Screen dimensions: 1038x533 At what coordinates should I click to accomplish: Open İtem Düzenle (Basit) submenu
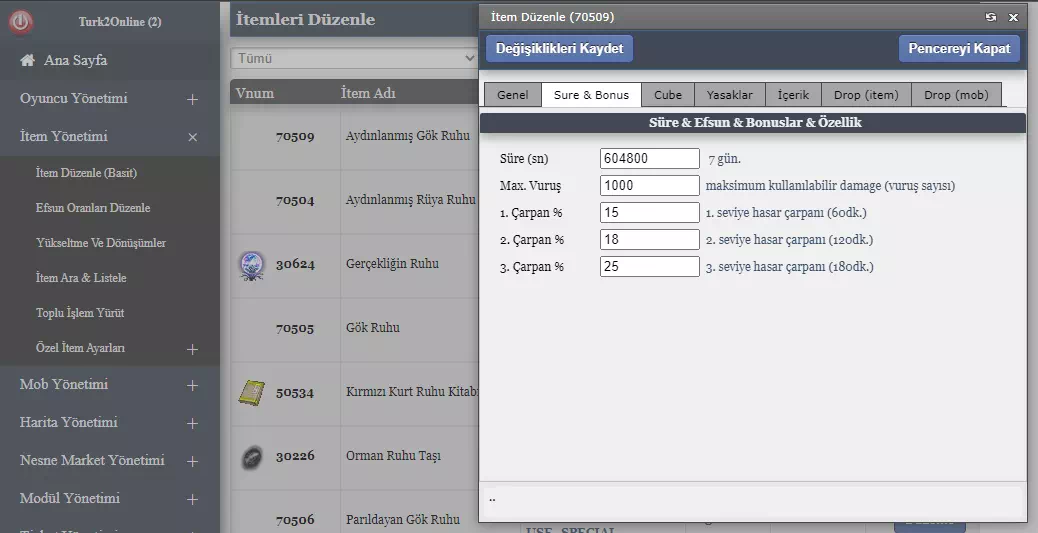click(86, 173)
